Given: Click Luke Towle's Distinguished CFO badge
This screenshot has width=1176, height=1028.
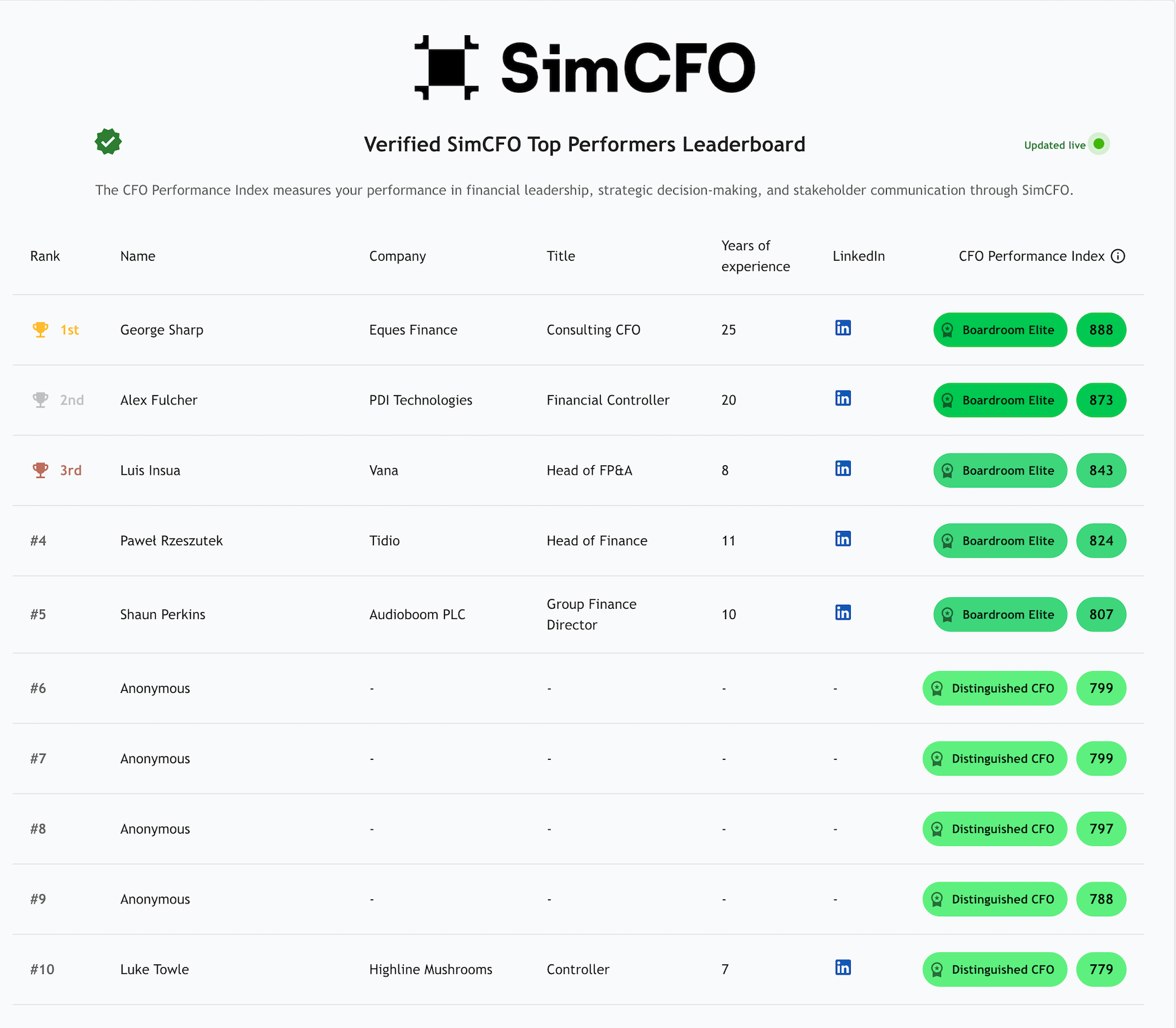Looking at the screenshot, I should (994, 970).
